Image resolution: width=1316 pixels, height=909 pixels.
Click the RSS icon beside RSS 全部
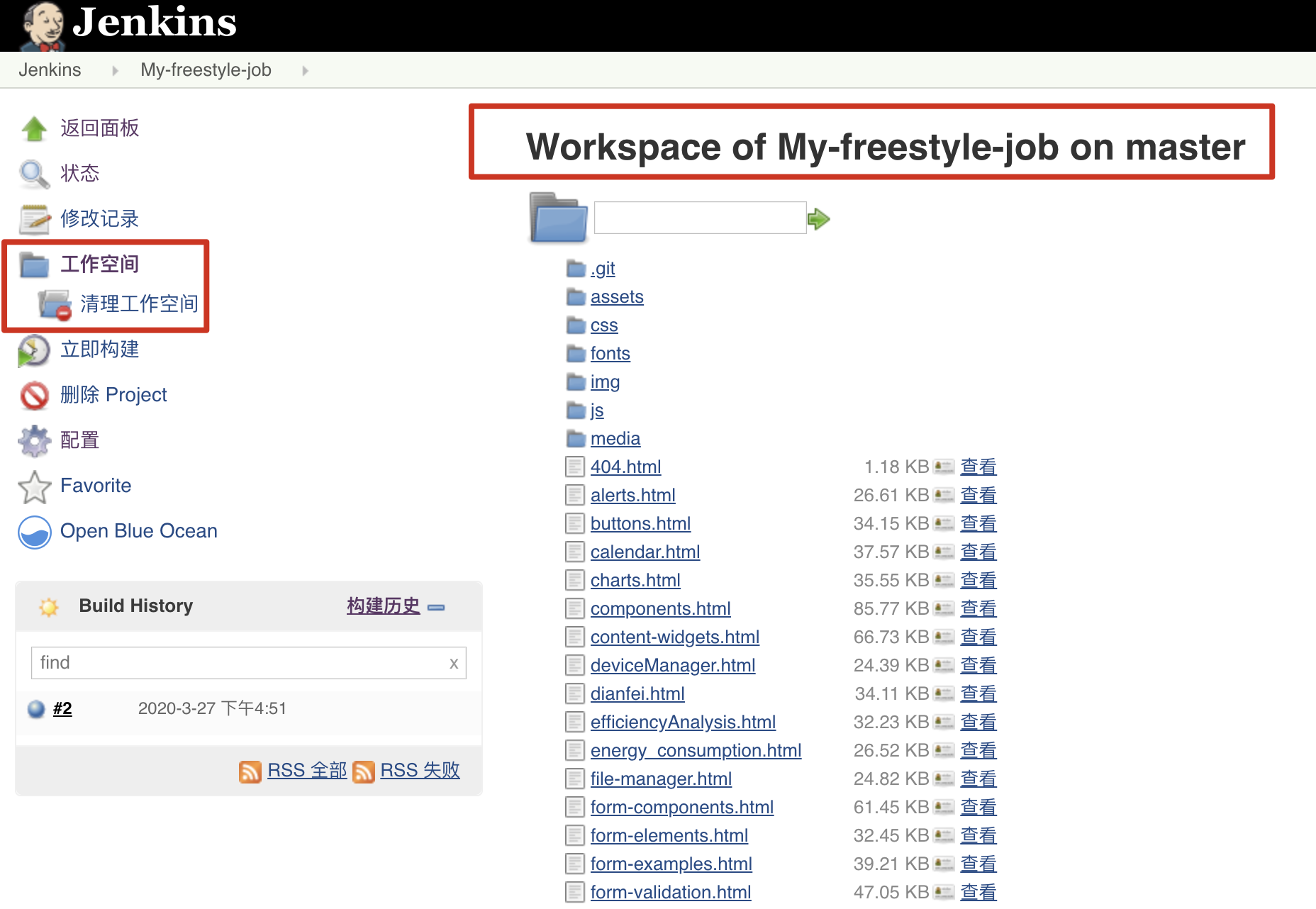[250, 771]
